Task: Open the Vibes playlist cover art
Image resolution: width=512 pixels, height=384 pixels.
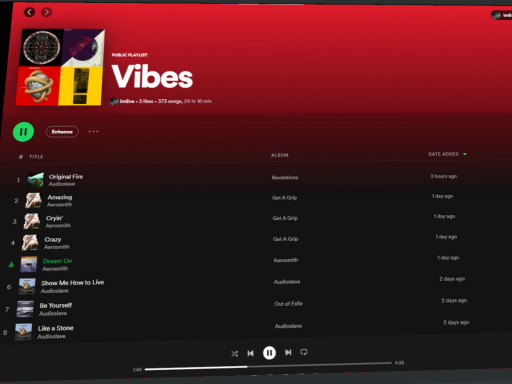Action: point(60,67)
